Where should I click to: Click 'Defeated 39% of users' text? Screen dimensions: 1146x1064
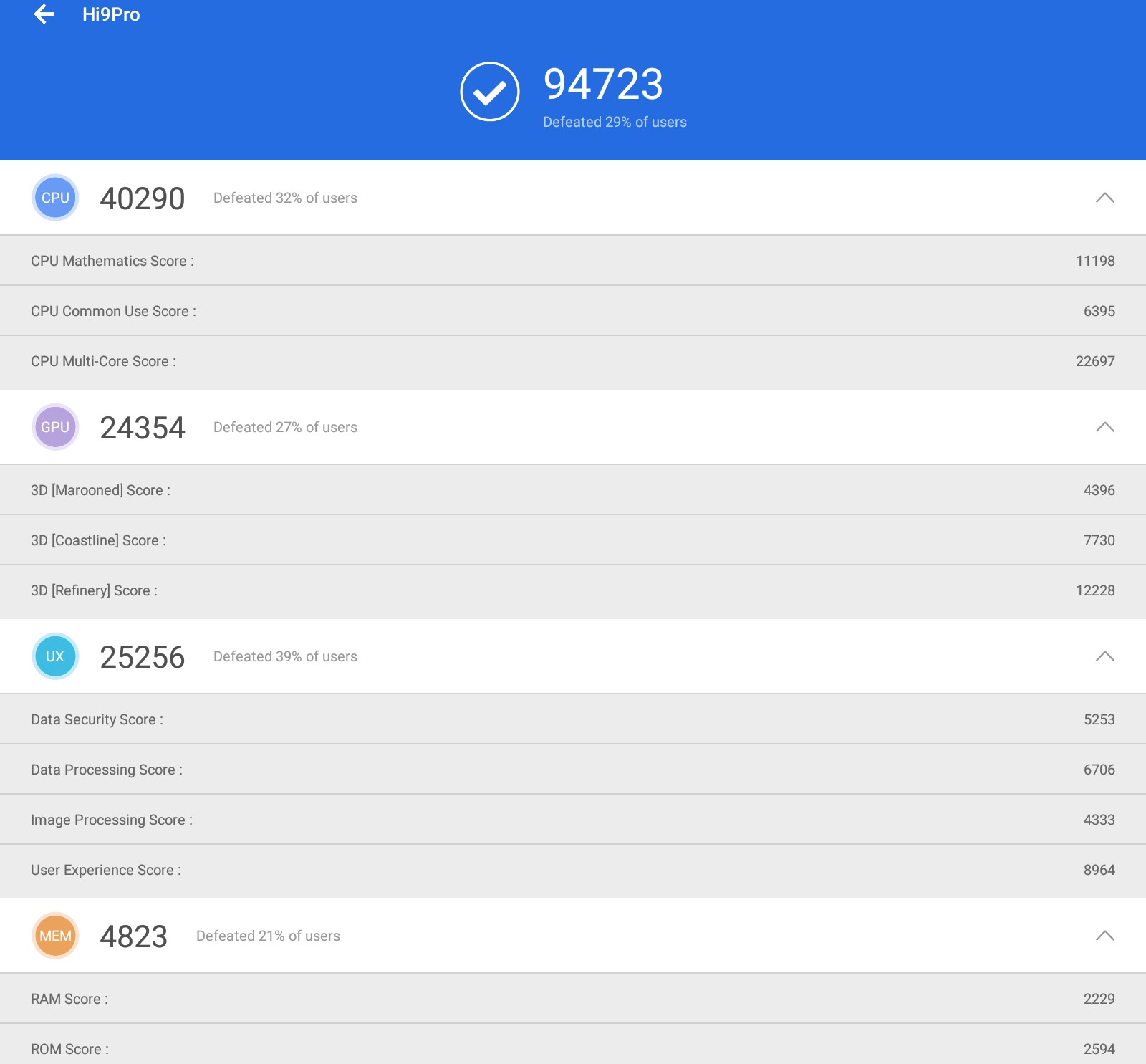click(285, 656)
